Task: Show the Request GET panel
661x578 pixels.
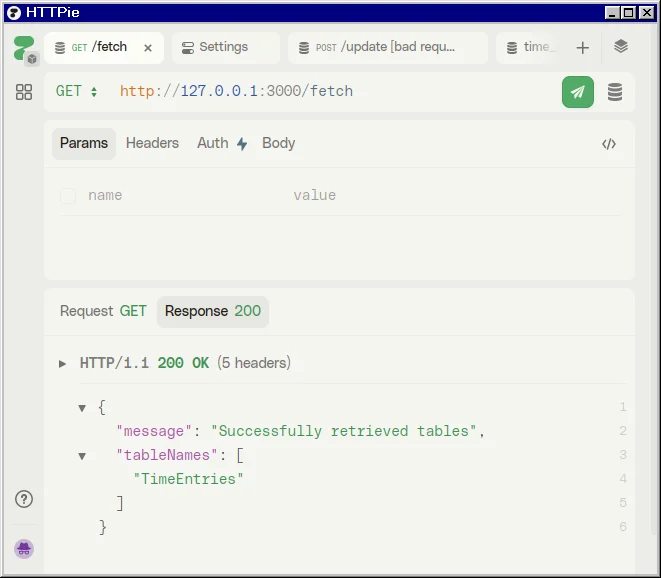Action: point(103,311)
